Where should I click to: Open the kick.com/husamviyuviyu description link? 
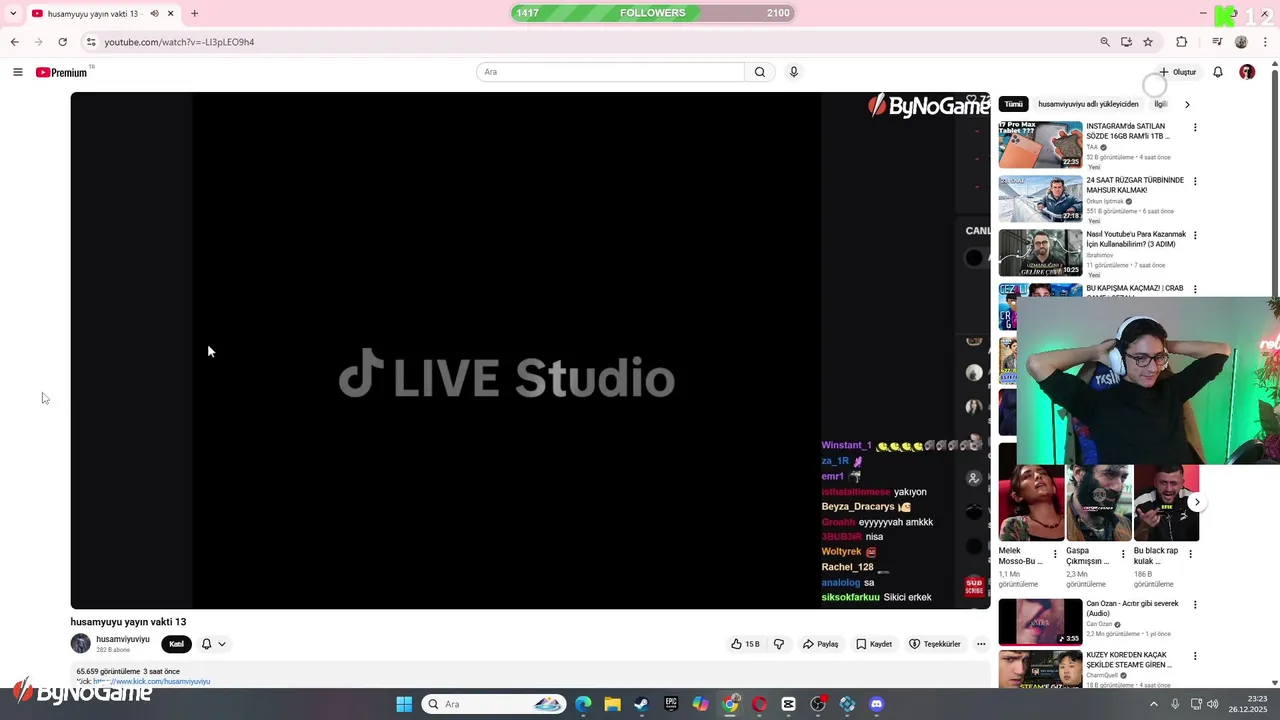pos(152,681)
